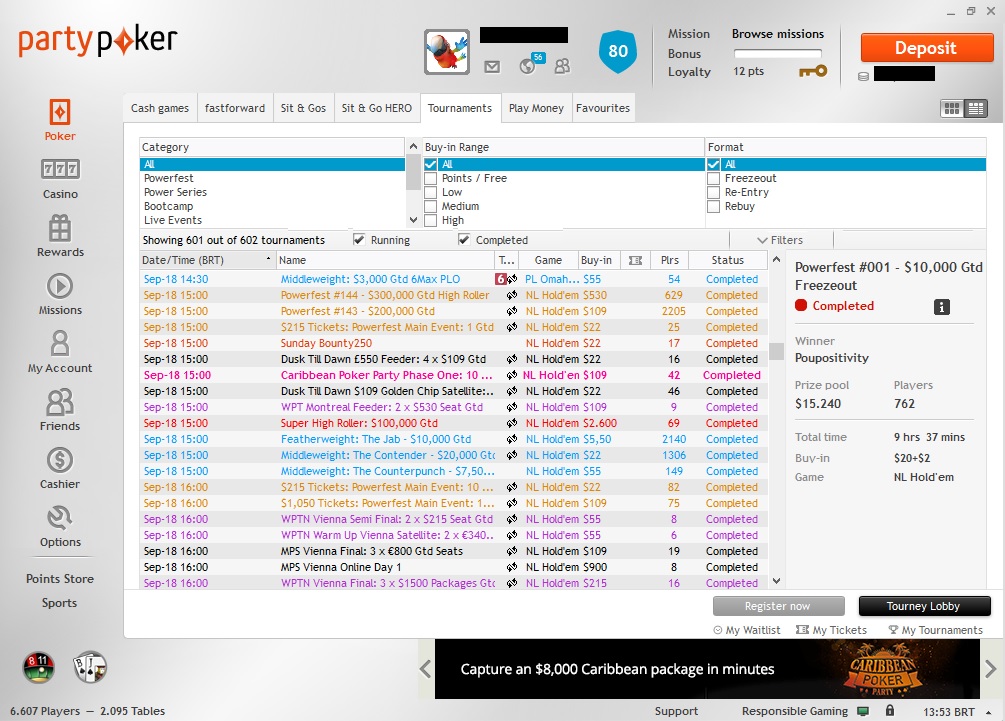The width and height of the screenshot is (1005, 721).
Task: Check the Medium buy-in option
Action: 431,206
